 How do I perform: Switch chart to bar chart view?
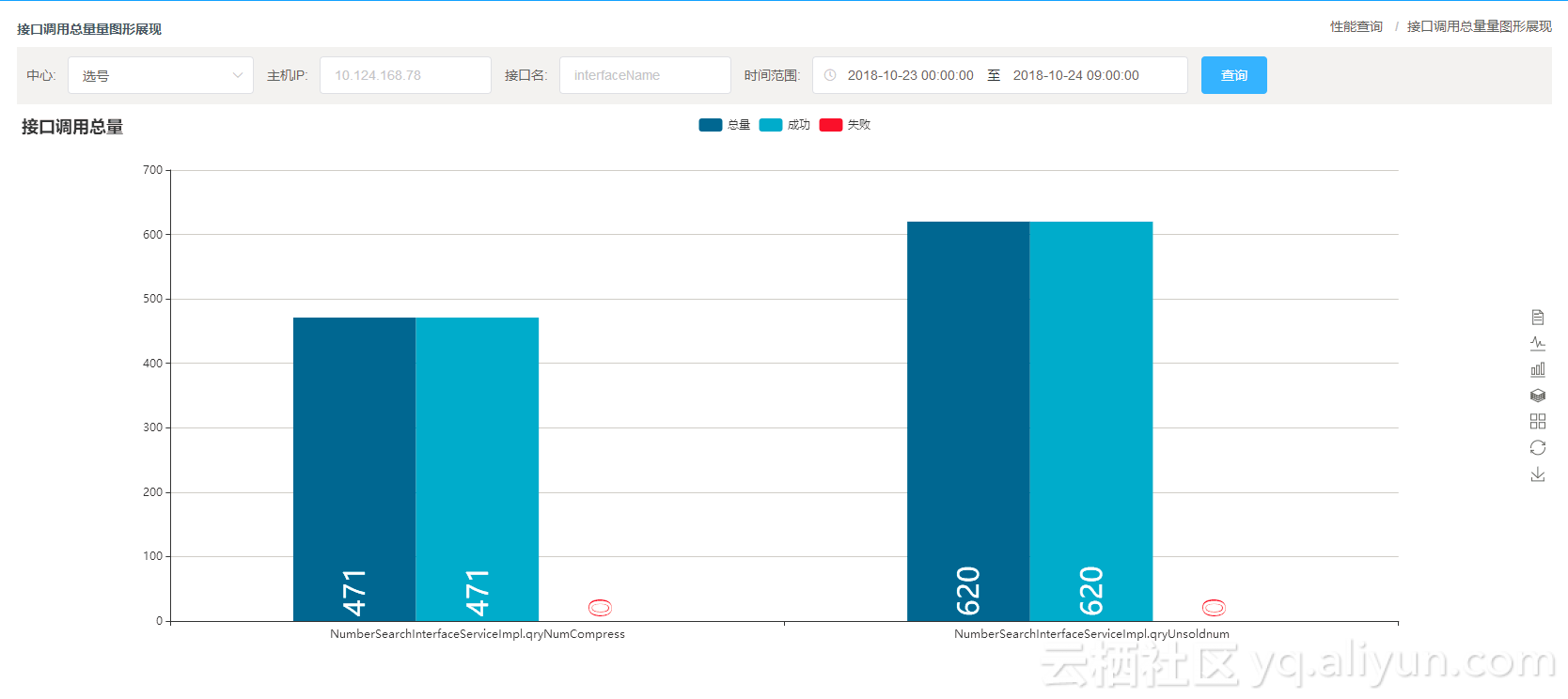tap(1538, 369)
